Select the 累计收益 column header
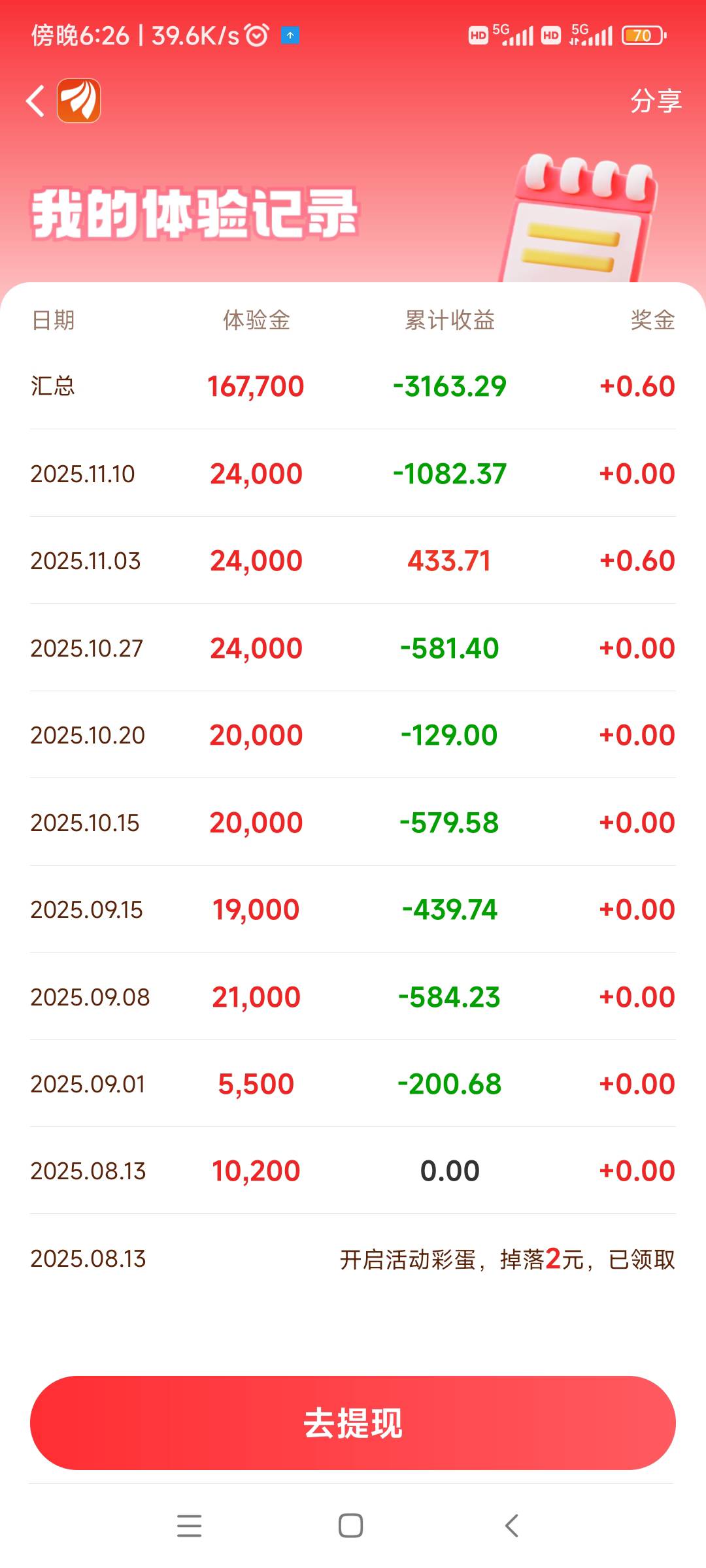This screenshot has width=706, height=1568. point(450,320)
